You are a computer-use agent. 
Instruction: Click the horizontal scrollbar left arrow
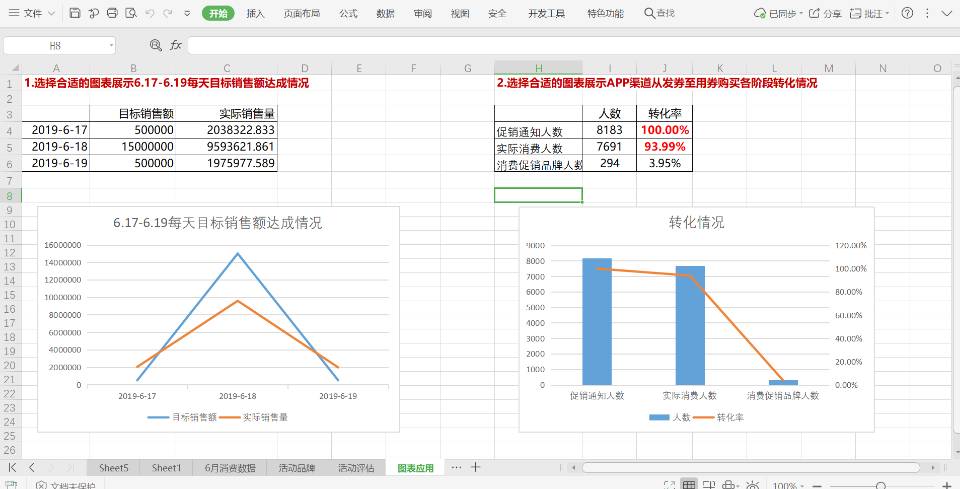[572, 468]
